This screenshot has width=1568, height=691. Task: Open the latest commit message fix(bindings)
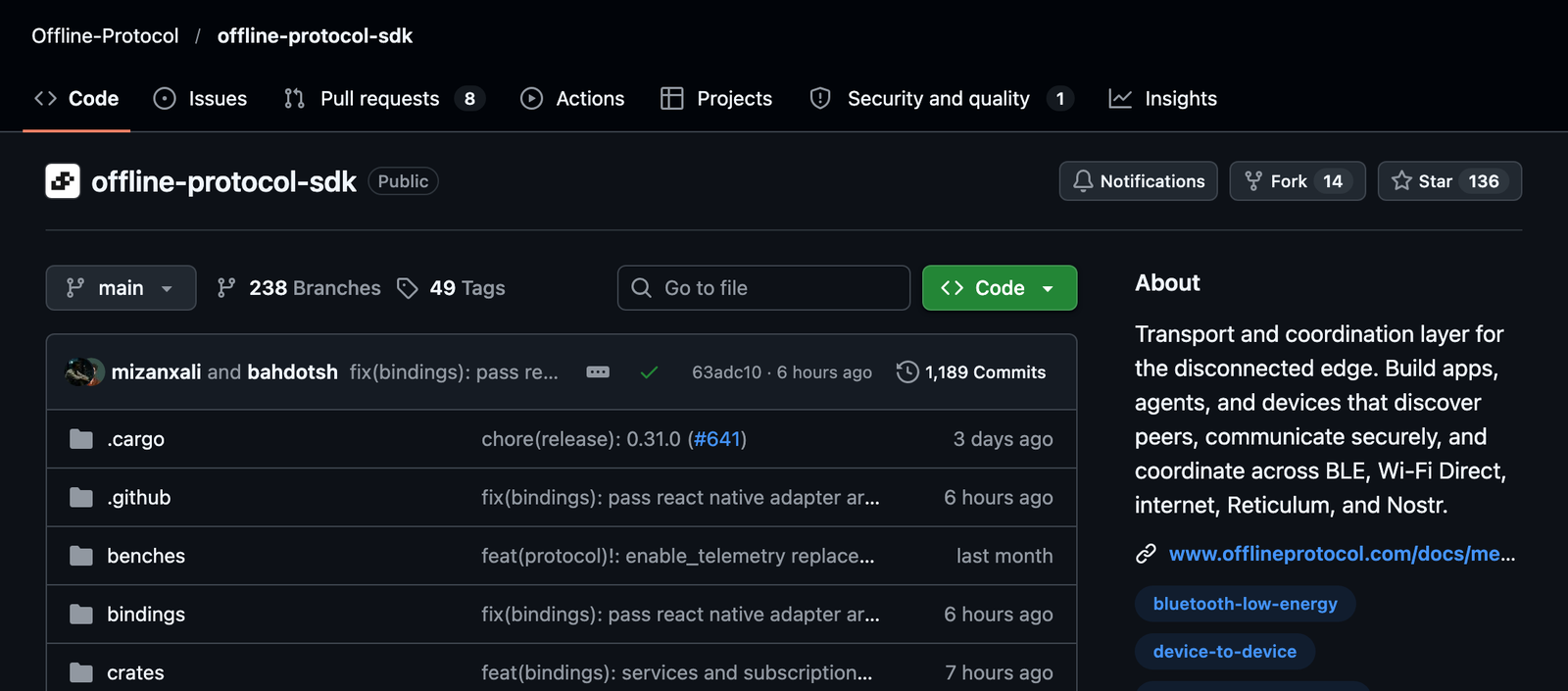tap(454, 372)
